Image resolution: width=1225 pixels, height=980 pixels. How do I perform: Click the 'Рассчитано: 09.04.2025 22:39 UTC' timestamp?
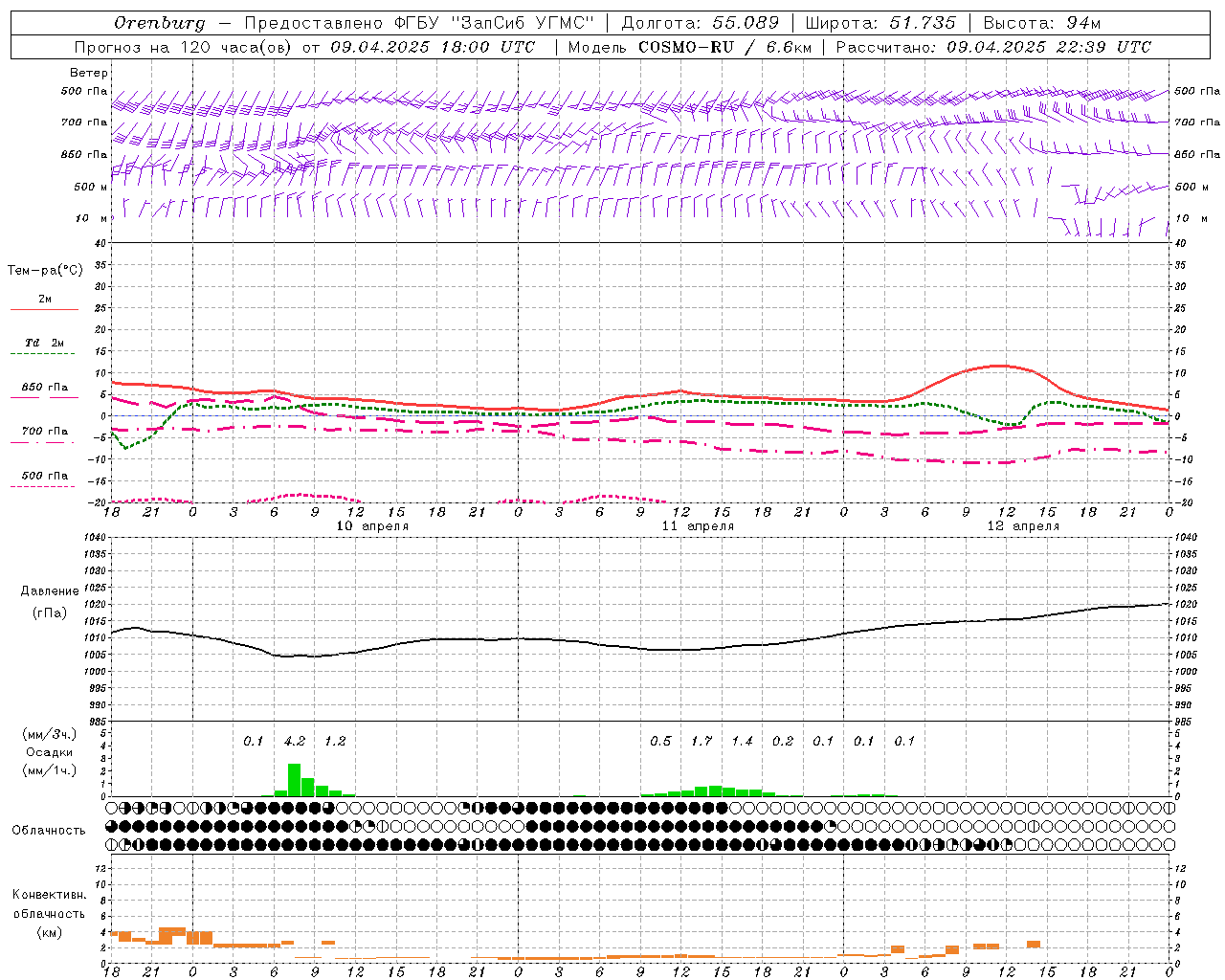[993, 47]
